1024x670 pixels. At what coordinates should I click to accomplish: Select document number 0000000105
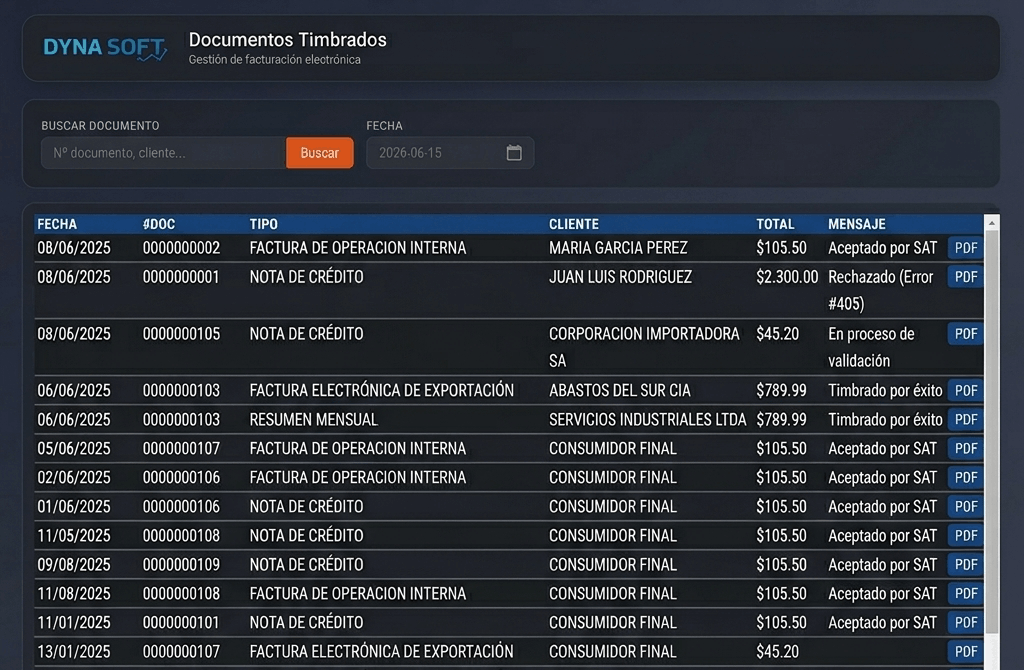[181, 334]
